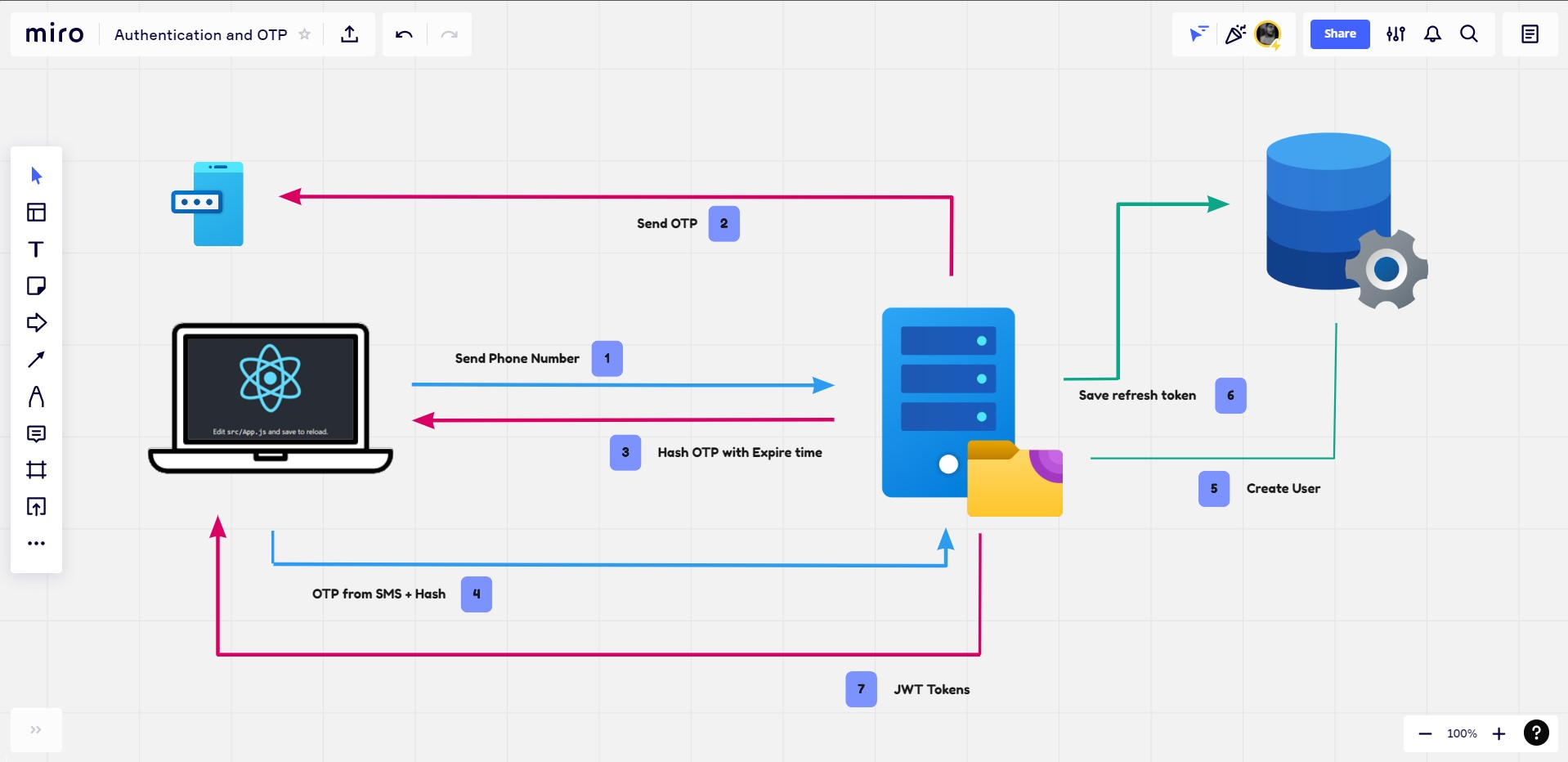Open the Templates tool
This screenshot has height=762, width=1568.
click(36, 212)
